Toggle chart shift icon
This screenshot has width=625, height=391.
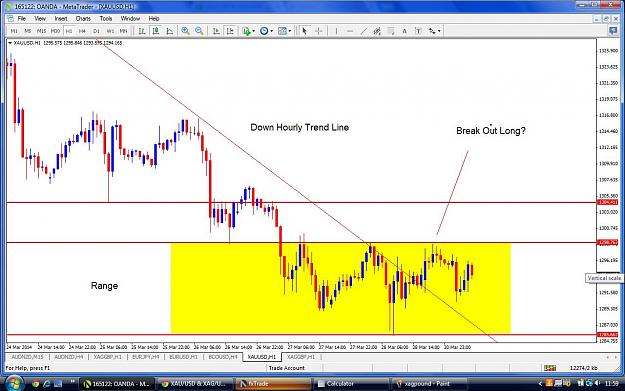(x=230, y=31)
